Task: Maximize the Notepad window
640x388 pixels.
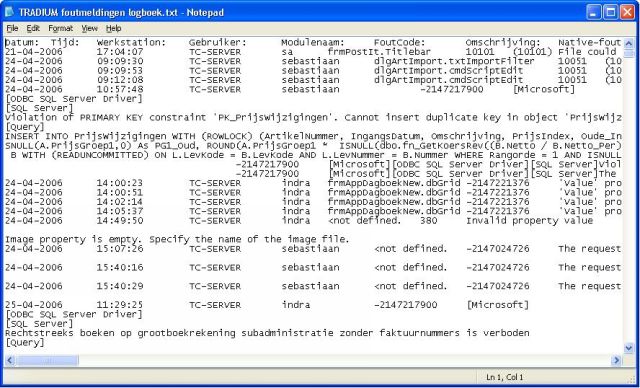Action: point(611,12)
